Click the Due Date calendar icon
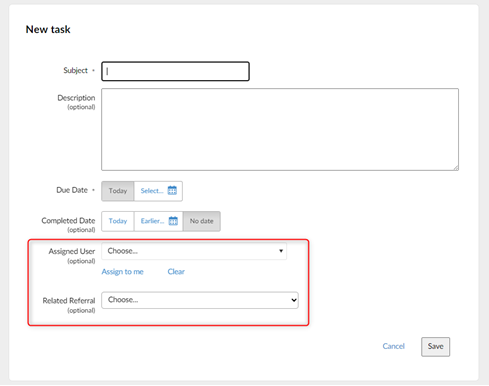489x386 pixels. pyautogui.click(x=172, y=190)
